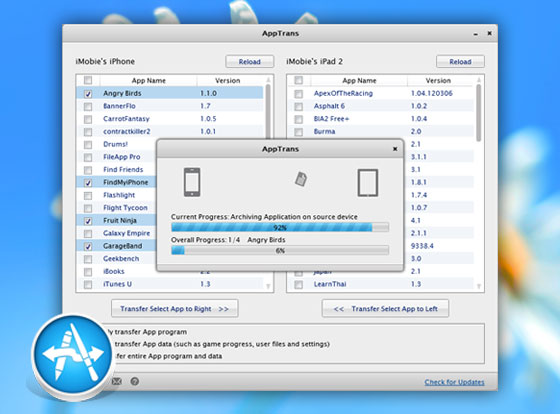Uncheck the Angry Birds checkbox

88,94
